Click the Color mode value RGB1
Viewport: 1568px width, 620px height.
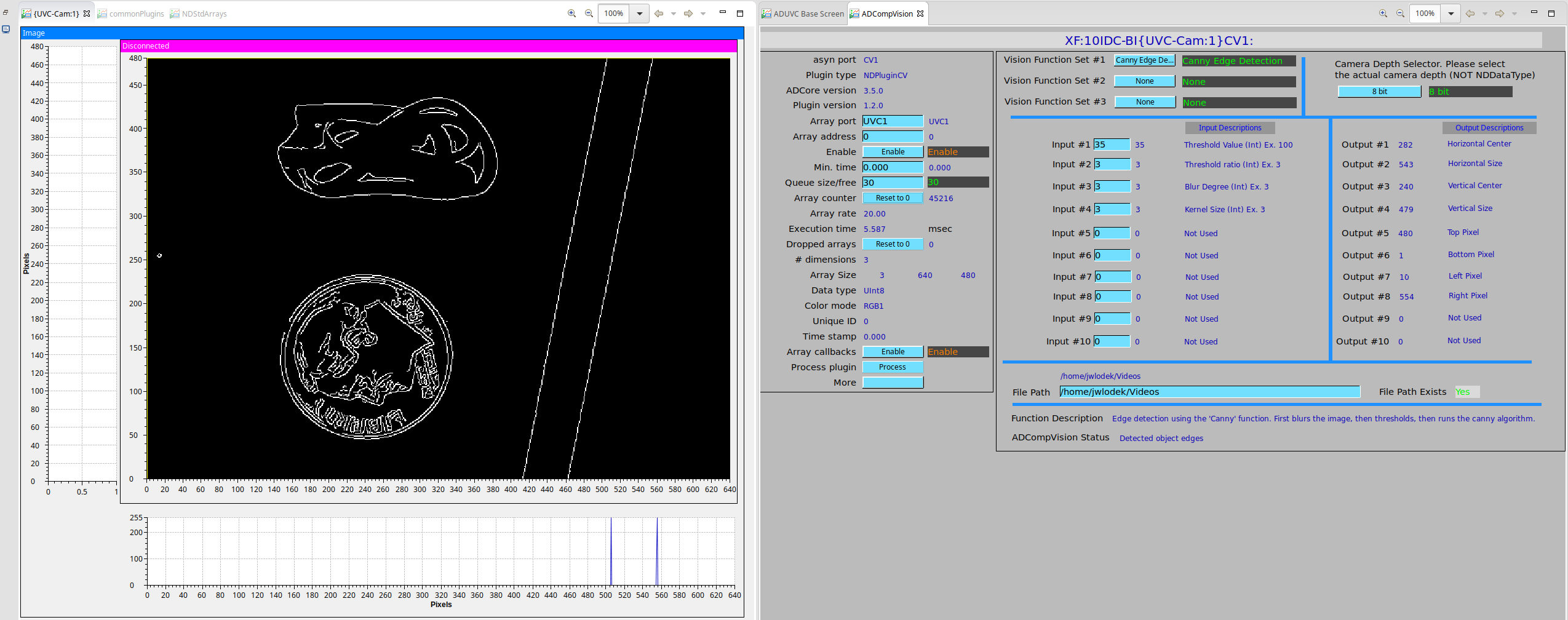[873, 306]
